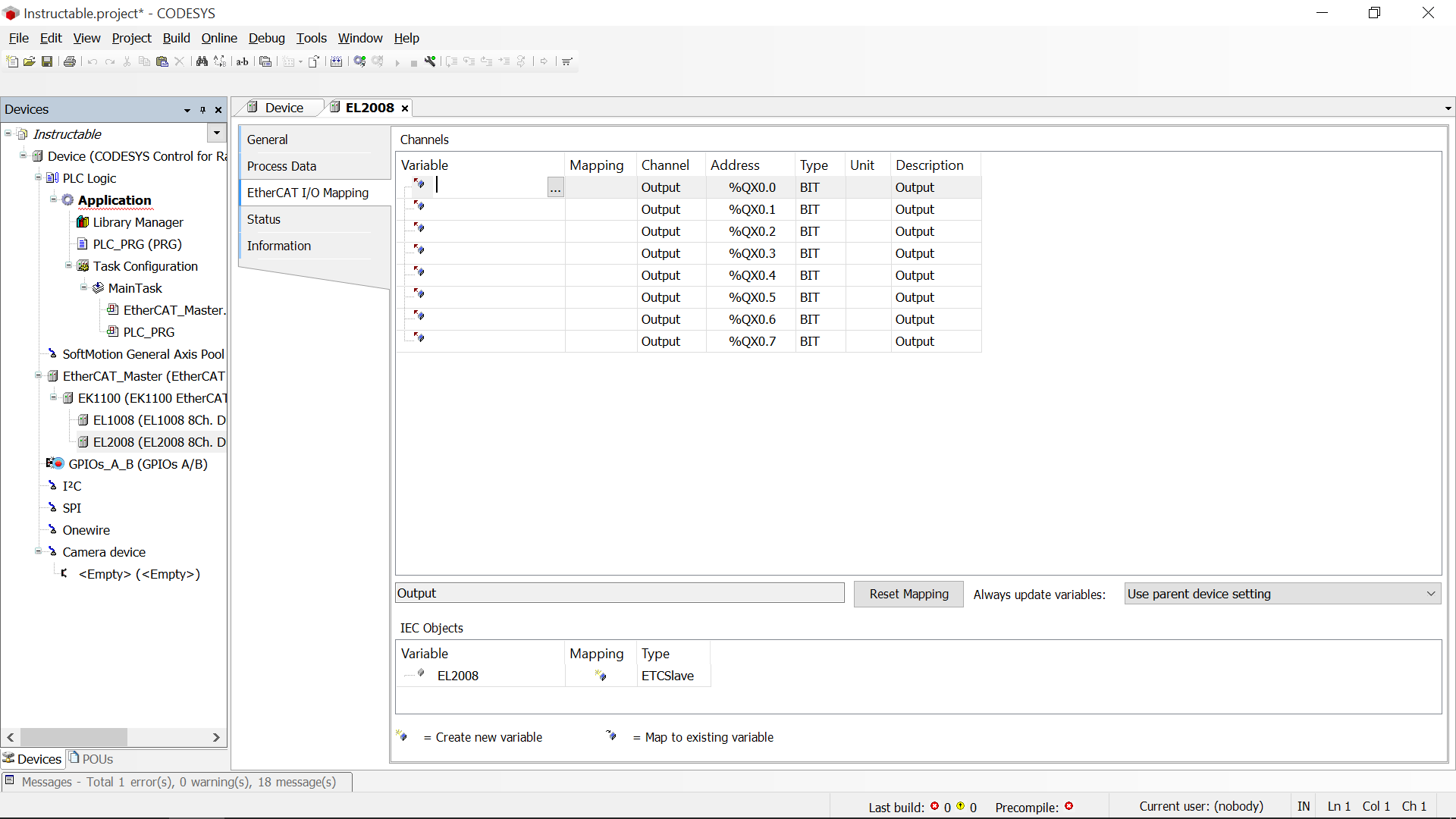
Task: Click the EL2008 ETCSlave mapping icon
Action: [x=600, y=675]
